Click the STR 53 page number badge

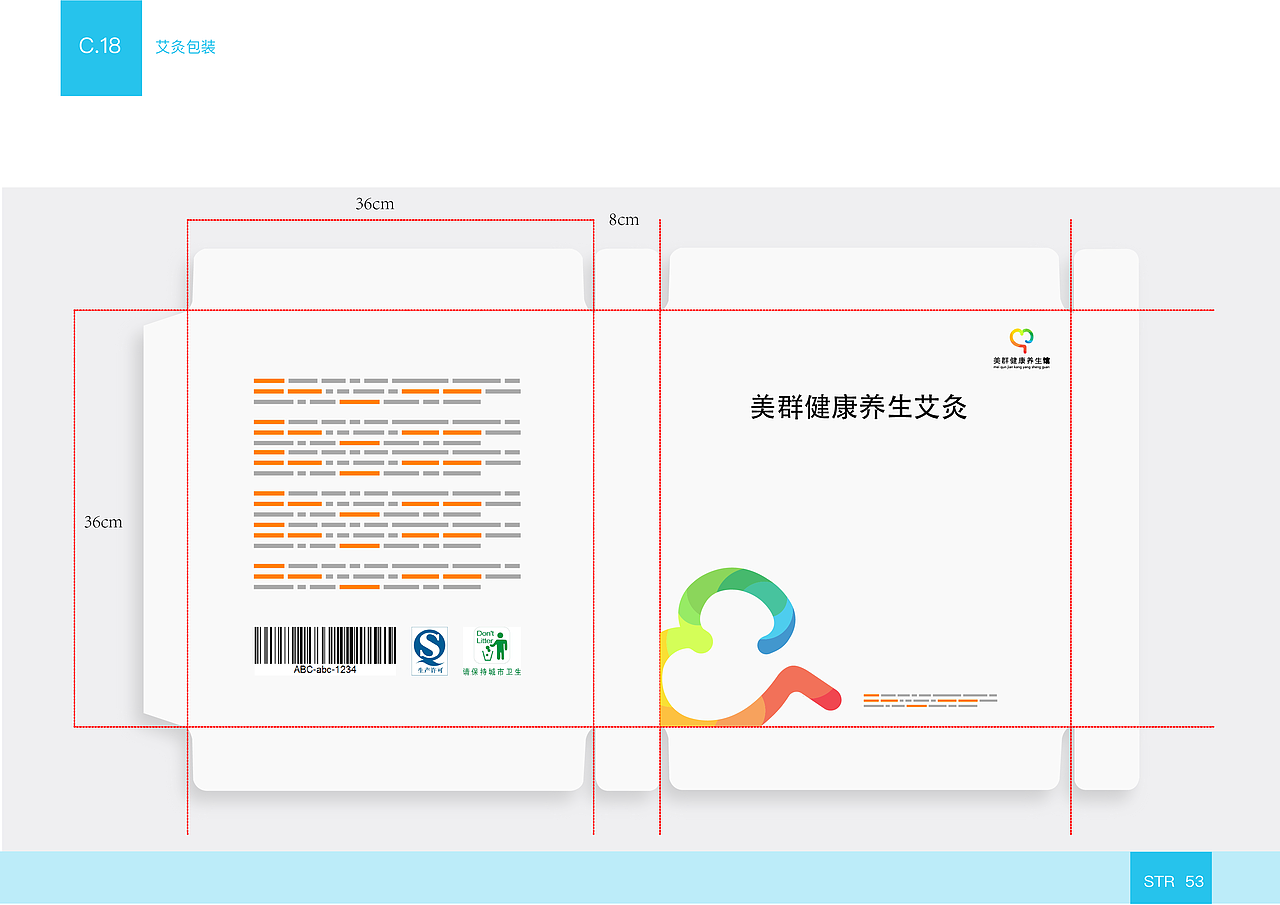(x=1171, y=879)
